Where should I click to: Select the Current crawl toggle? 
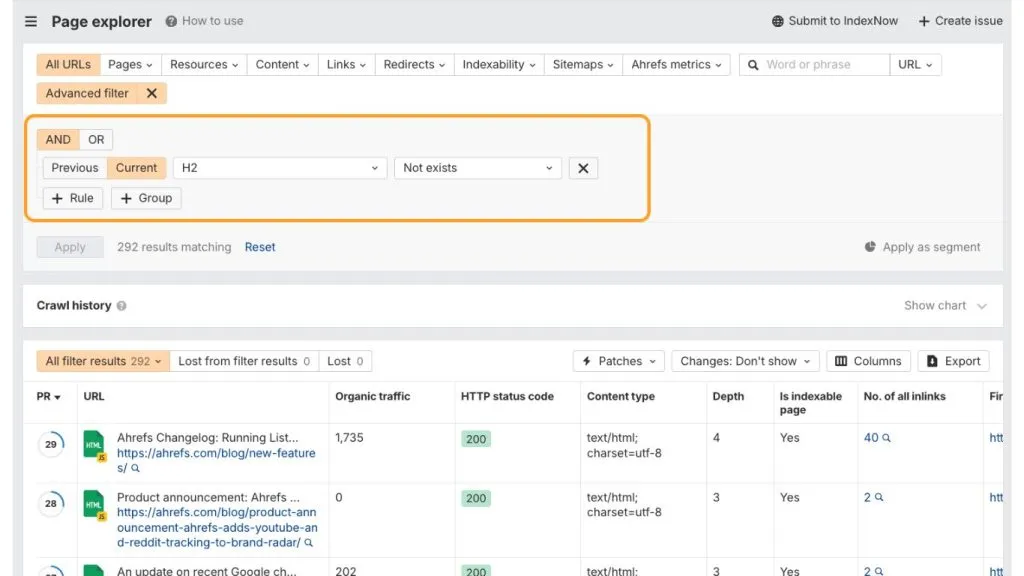point(136,168)
